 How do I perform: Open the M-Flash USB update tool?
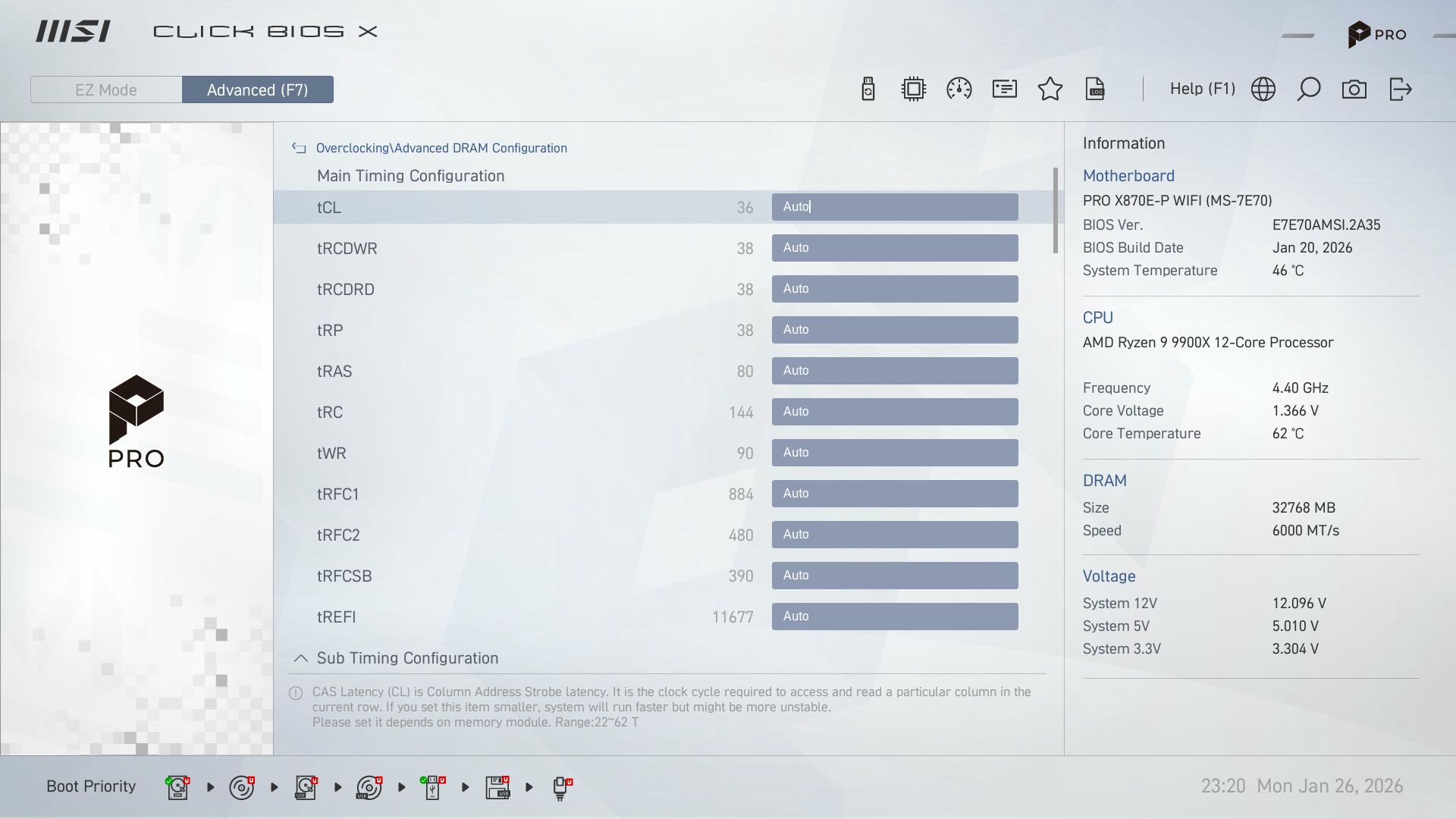[868, 89]
